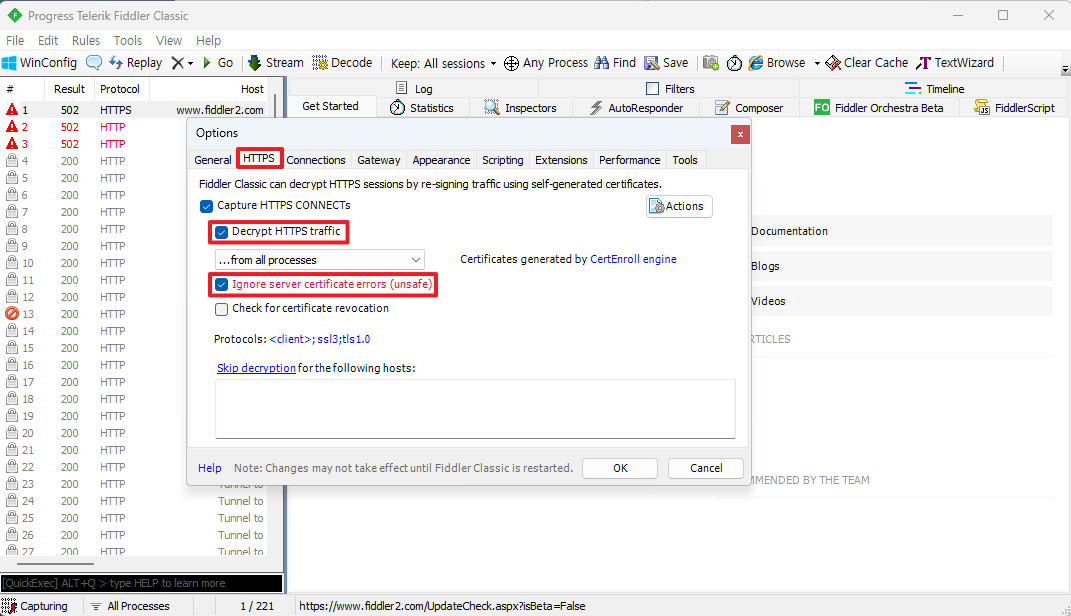The image size is (1071, 616).
Task: Click the Remove X toolbar icon
Action: coord(178,63)
